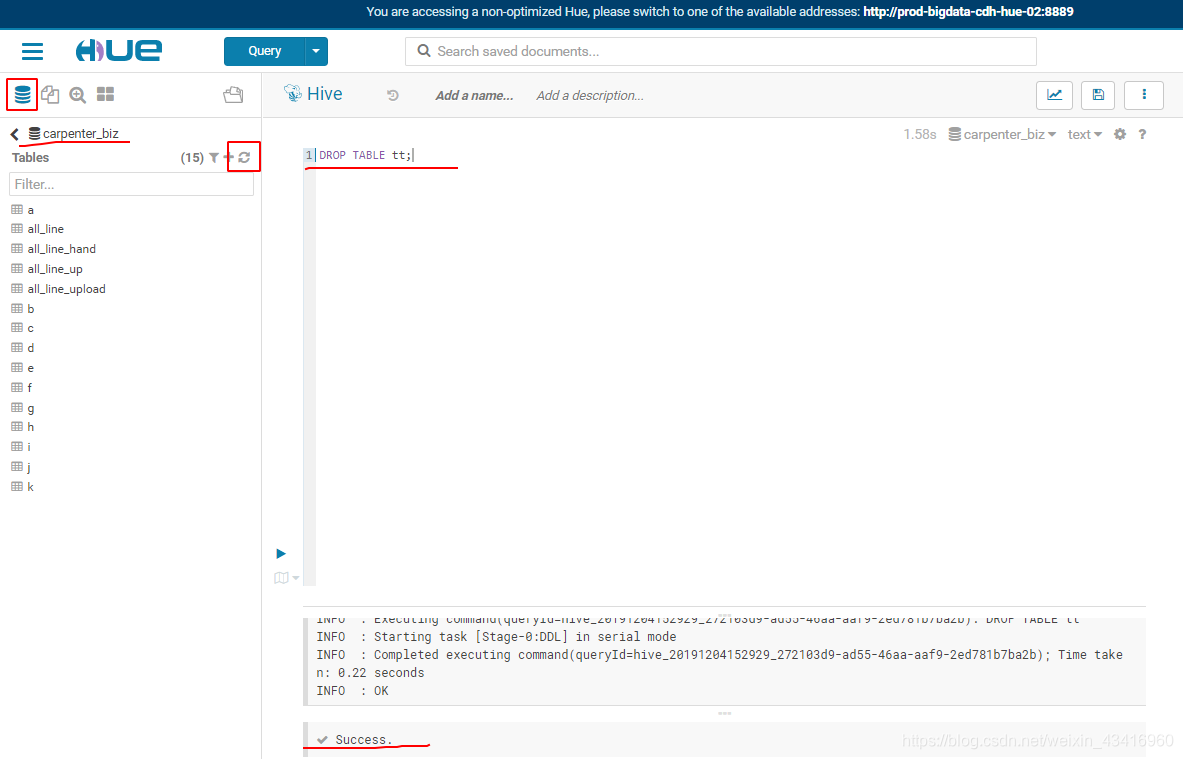The width and height of the screenshot is (1183, 759).
Task: Click the 1.58s execution time text
Action: 920,134
